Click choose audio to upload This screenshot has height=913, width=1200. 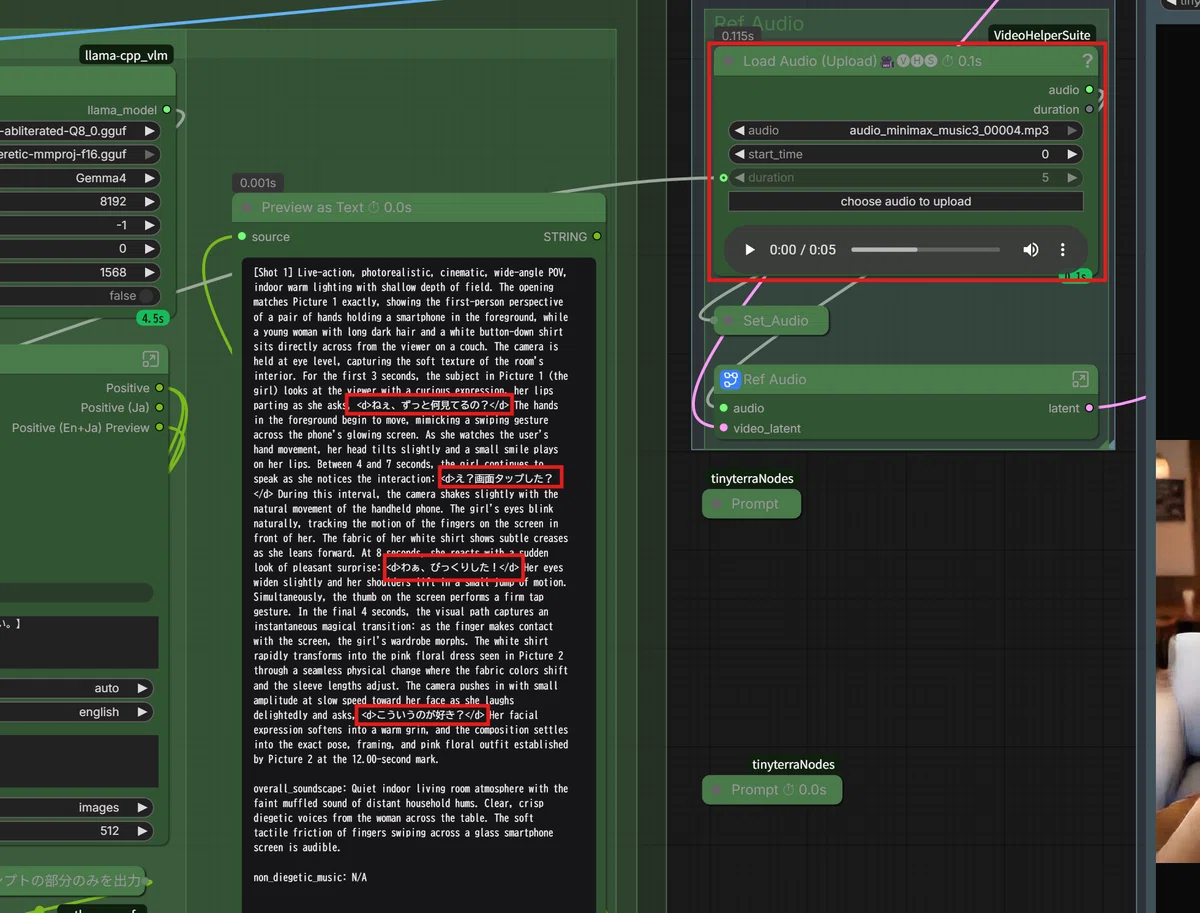[x=906, y=201]
